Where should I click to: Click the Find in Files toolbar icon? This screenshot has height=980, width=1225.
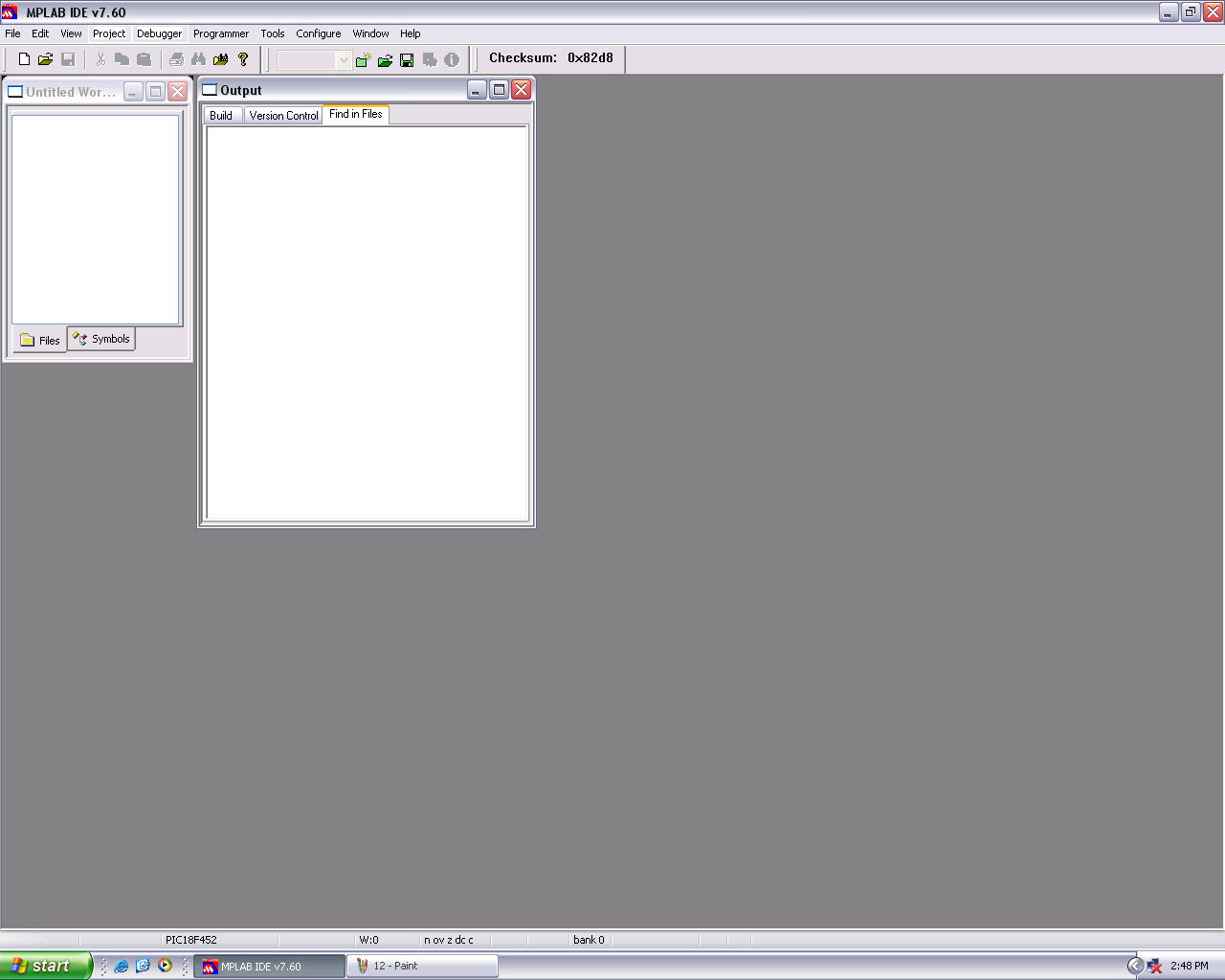[x=221, y=59]
